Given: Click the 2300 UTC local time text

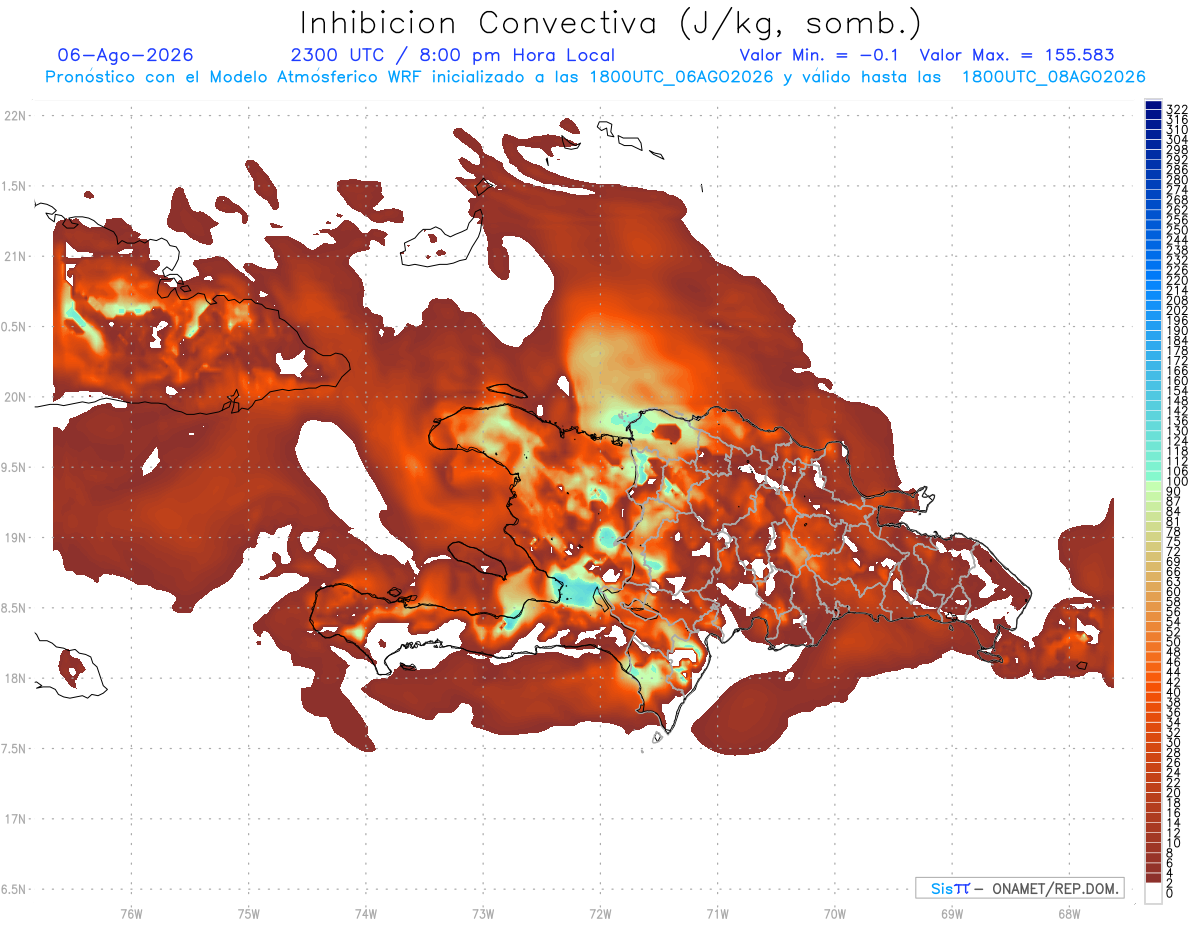Looking at the screenshot, I should [x=453, y=56].
